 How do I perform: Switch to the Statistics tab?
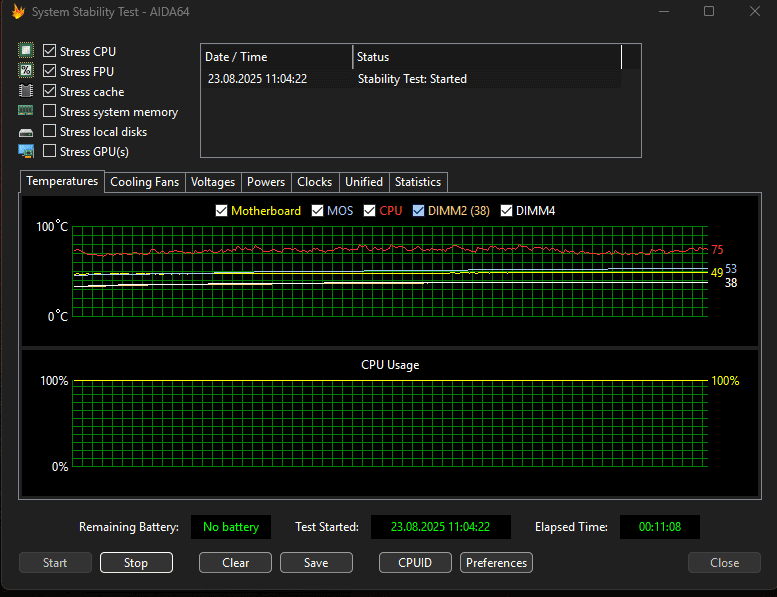[418, 182]
